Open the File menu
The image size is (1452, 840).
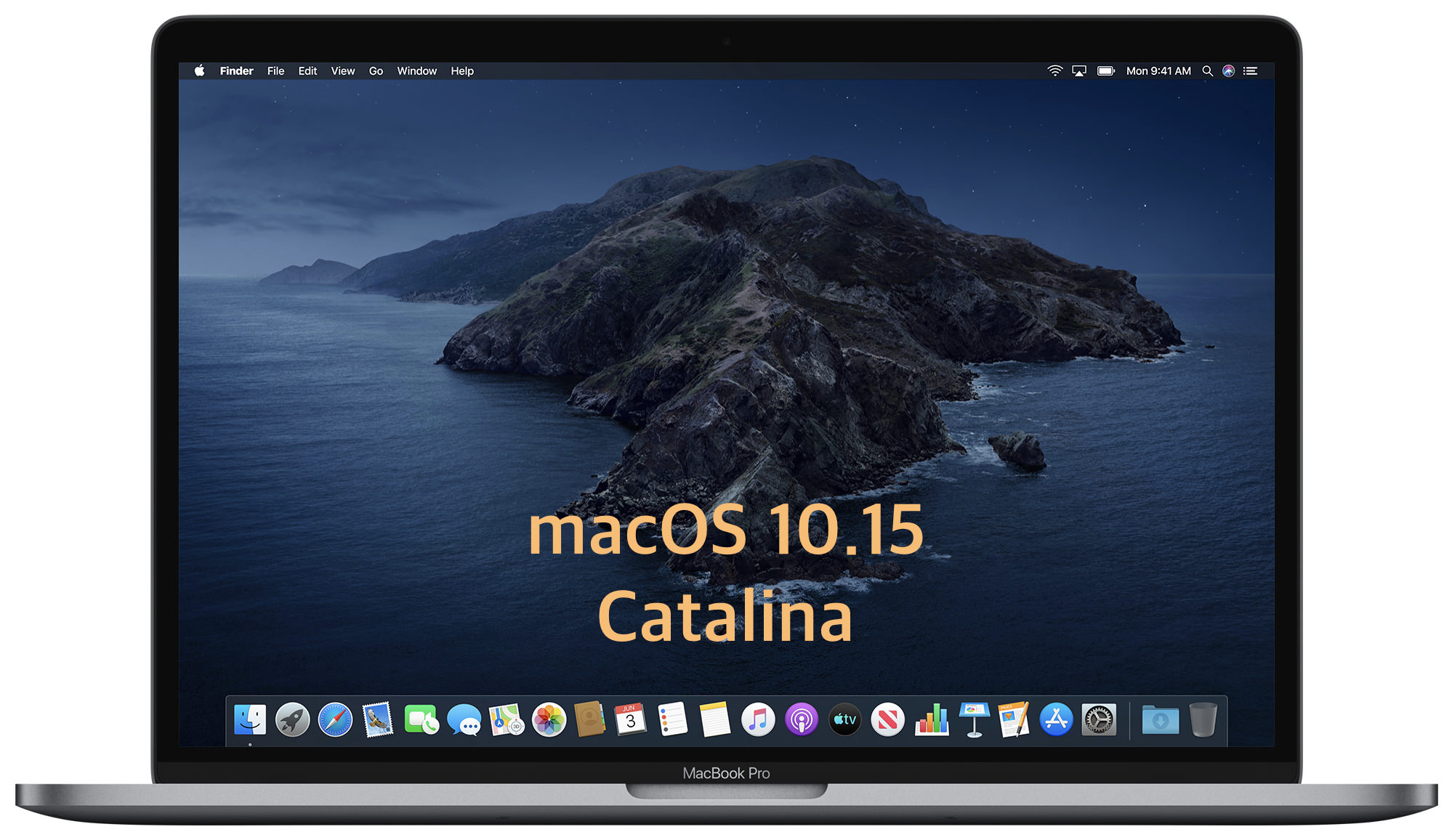(275, 70)
